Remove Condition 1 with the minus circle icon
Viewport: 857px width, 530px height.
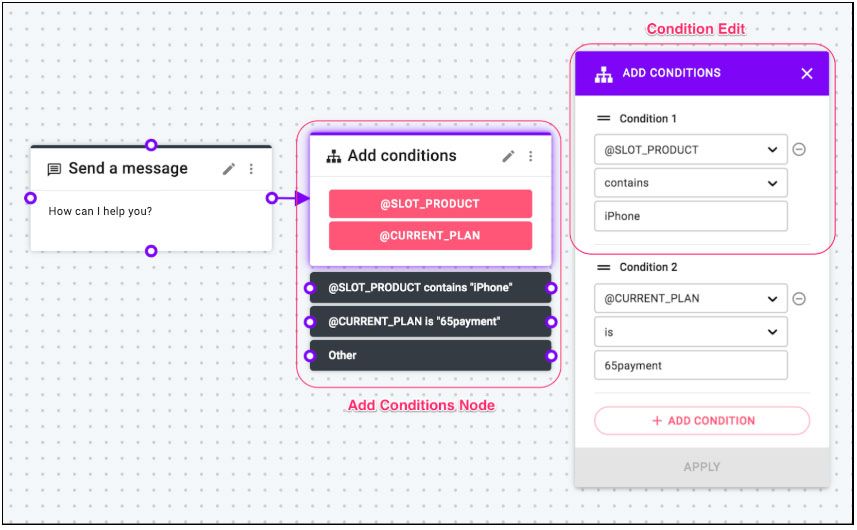tap(799, 149)
